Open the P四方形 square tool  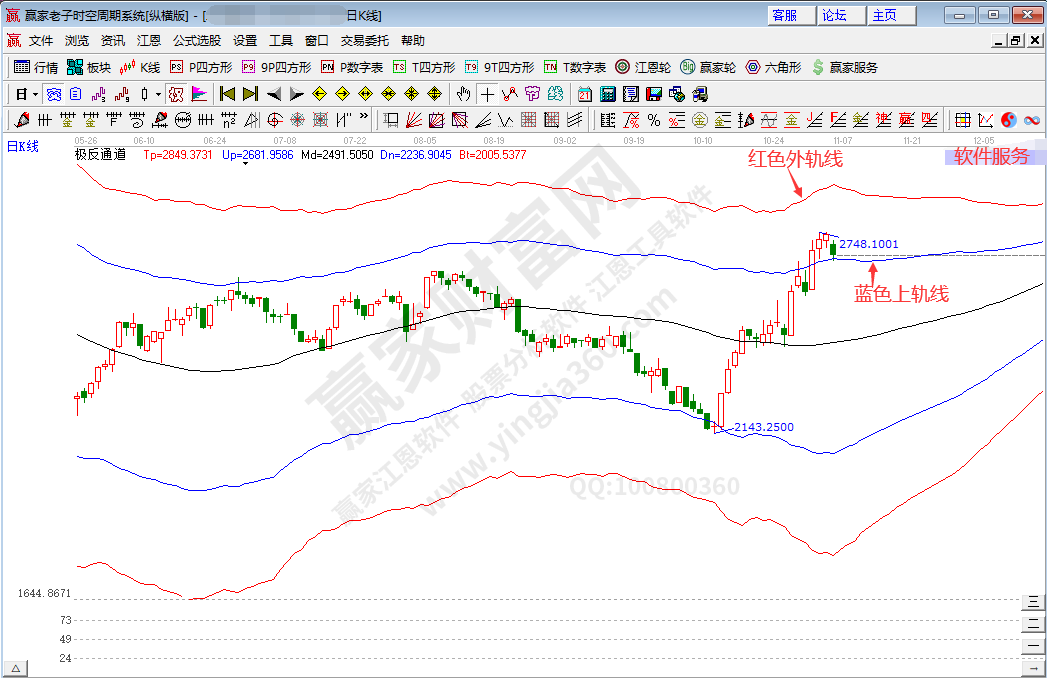click(x=201, y=67)
